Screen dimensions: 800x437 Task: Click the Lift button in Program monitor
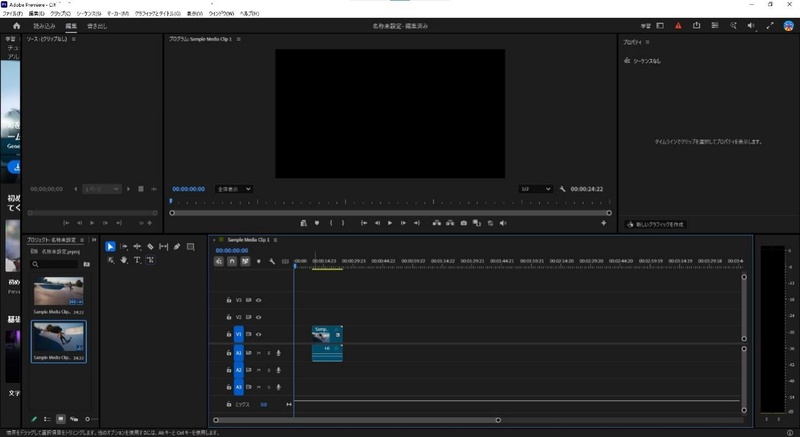[x=437, y=223]
